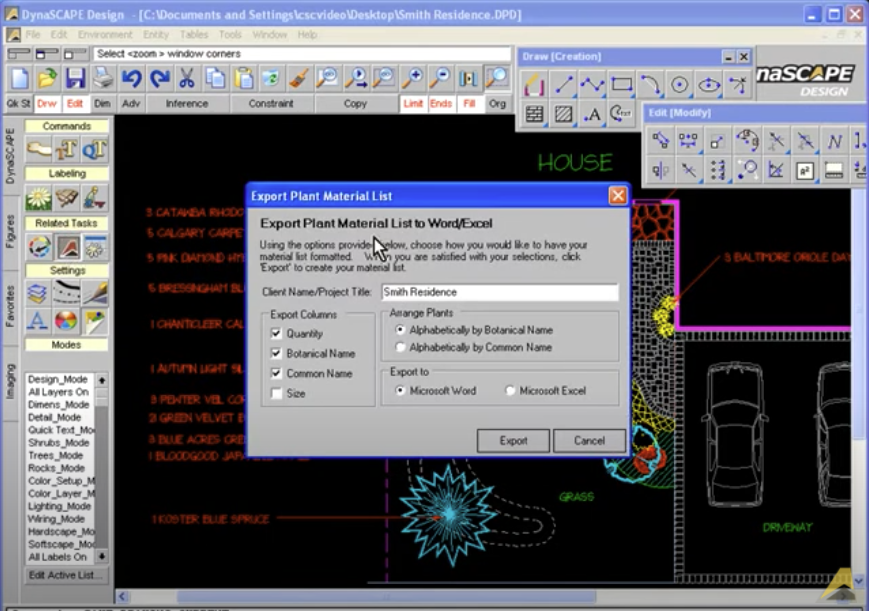Click the Client Name/Project Title field

(500, 292)
